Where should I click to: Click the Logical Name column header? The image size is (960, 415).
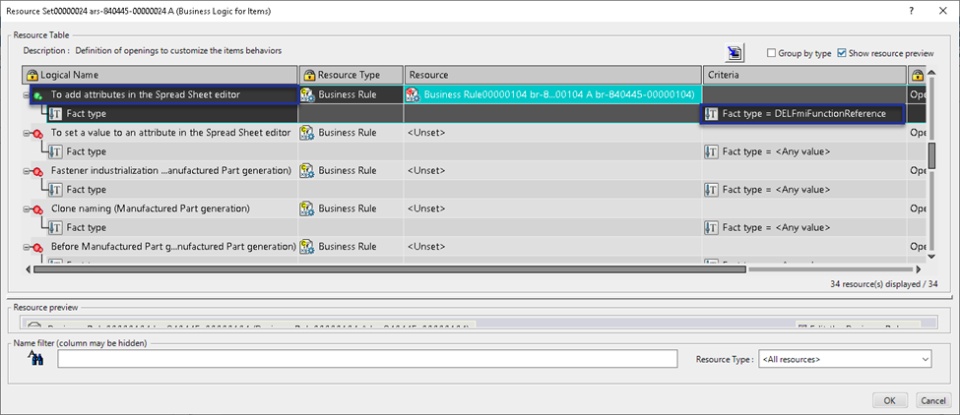pos(160,75)
